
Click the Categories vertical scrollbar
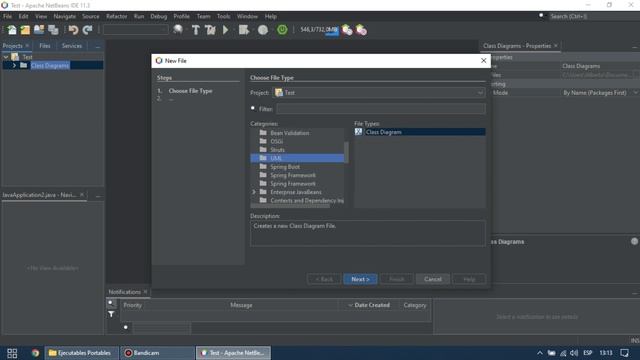(347, 152)
